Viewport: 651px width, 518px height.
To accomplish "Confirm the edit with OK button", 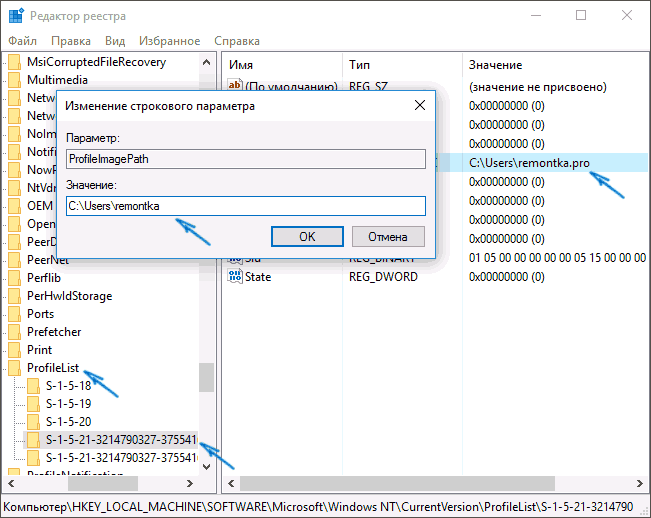I will (x=307, y=237).
